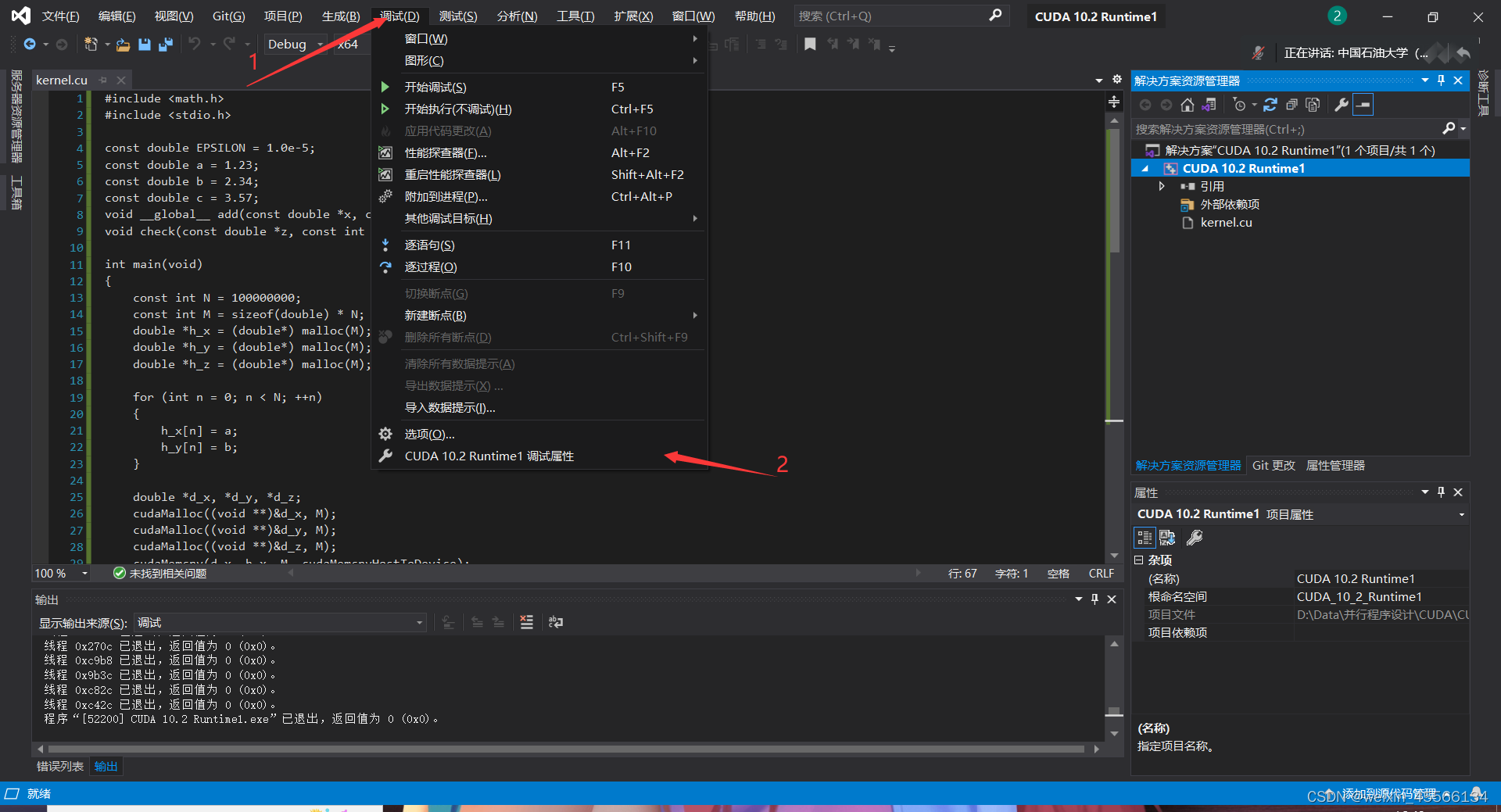Image resolution: width=1501 pixels, height=812 pixels.
Task: Click the home icon in Solution Explorer
Action: (x=1188, y=105)
